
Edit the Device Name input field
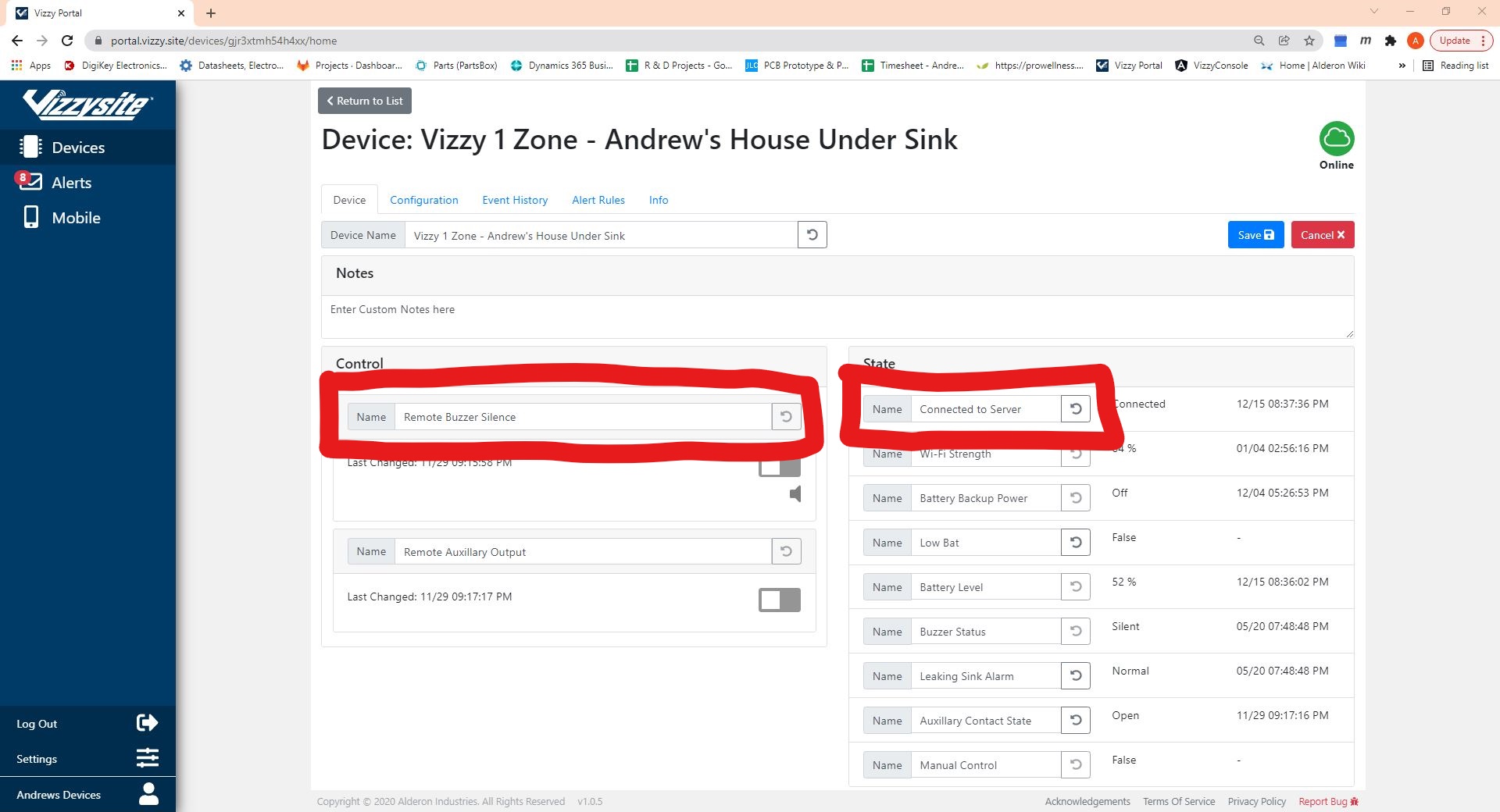click(601, 235)
